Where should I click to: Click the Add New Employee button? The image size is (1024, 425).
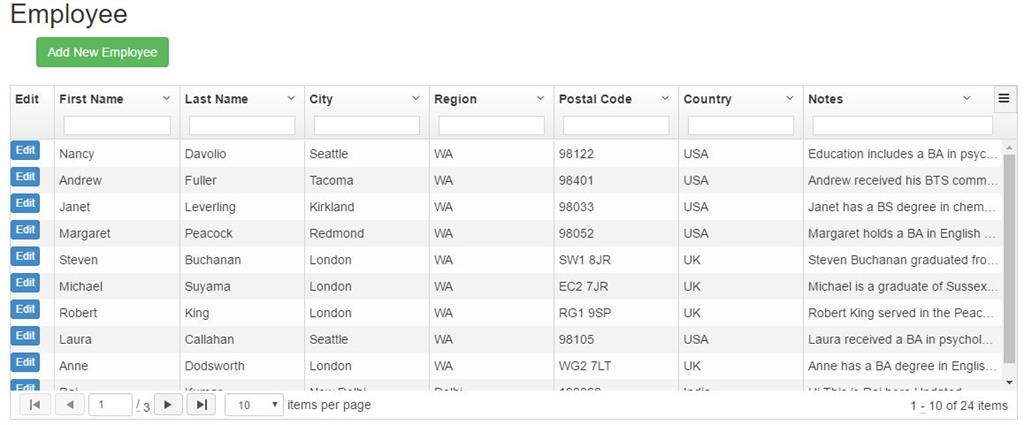coord(102,52)
